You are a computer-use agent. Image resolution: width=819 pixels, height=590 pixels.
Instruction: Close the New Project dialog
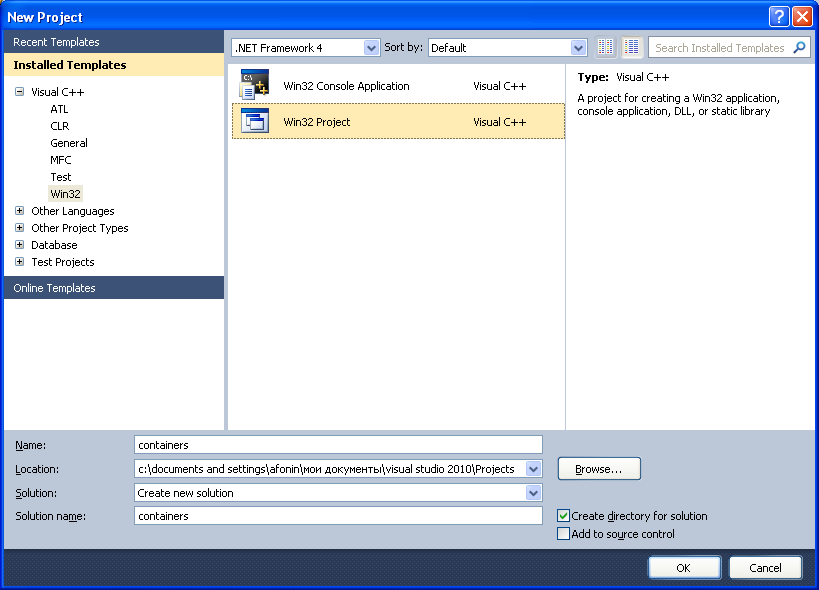click(x=802, y=17)
